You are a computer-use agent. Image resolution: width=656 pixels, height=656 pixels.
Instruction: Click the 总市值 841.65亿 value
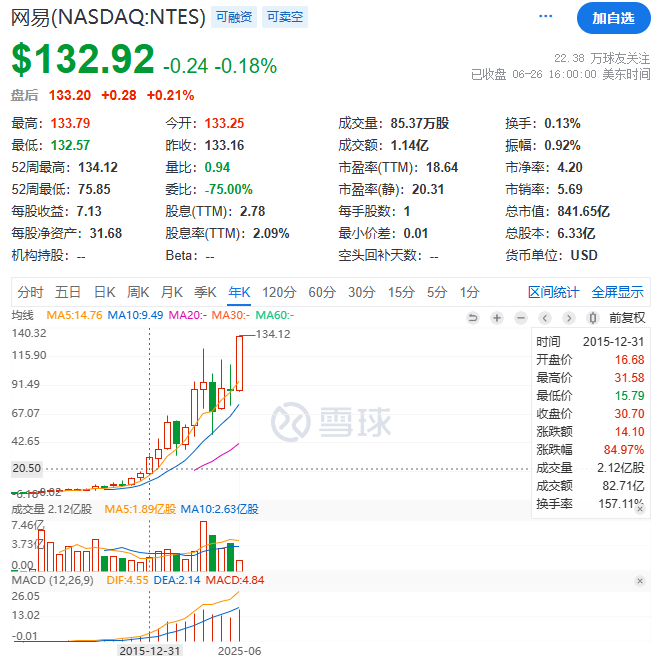[x=583, y=211]
